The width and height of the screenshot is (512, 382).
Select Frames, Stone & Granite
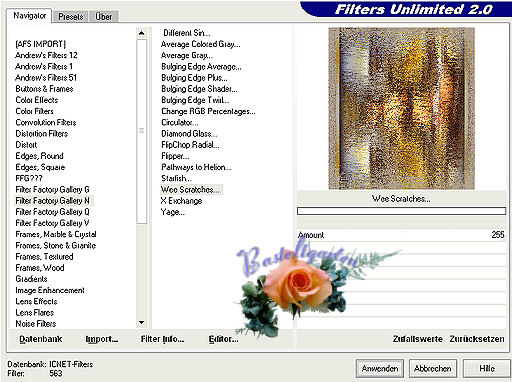tap(55, 245)
